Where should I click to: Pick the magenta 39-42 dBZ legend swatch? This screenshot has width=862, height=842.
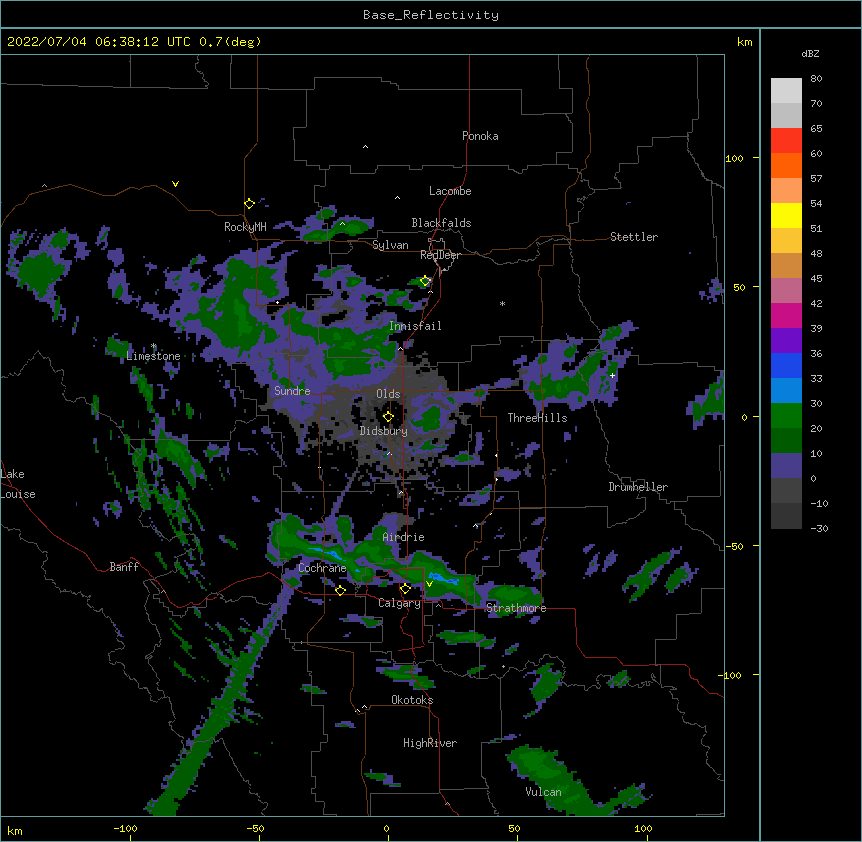pos(786,315)
